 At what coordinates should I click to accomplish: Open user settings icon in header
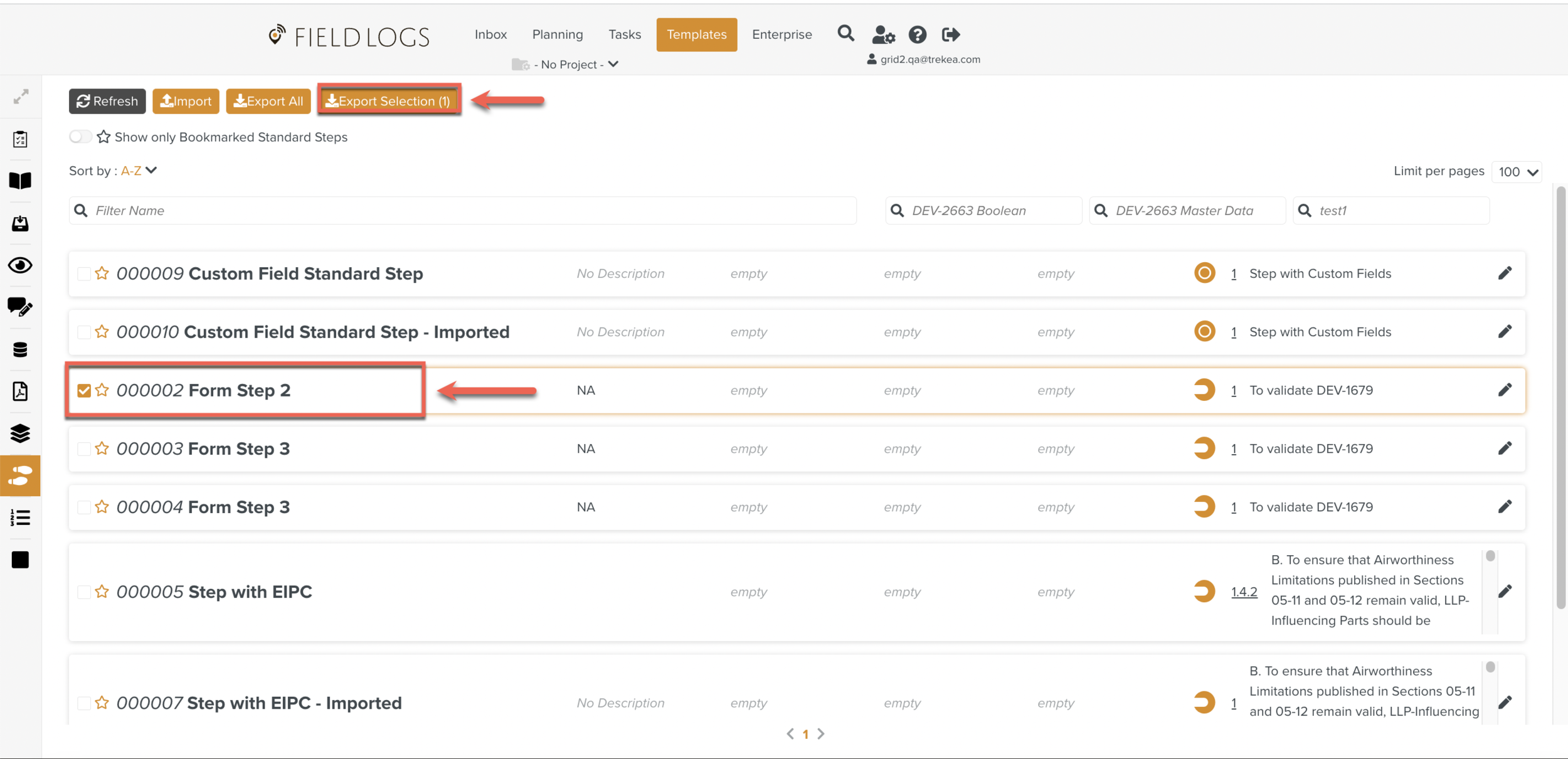883,34
